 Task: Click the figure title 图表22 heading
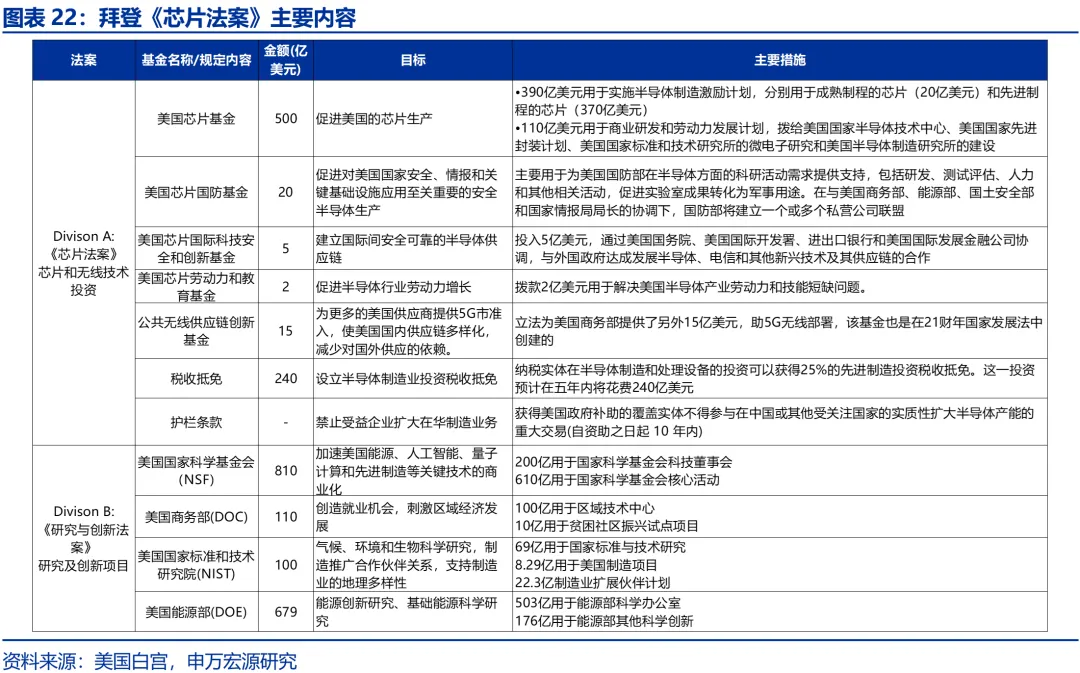(x=180, y=18)
